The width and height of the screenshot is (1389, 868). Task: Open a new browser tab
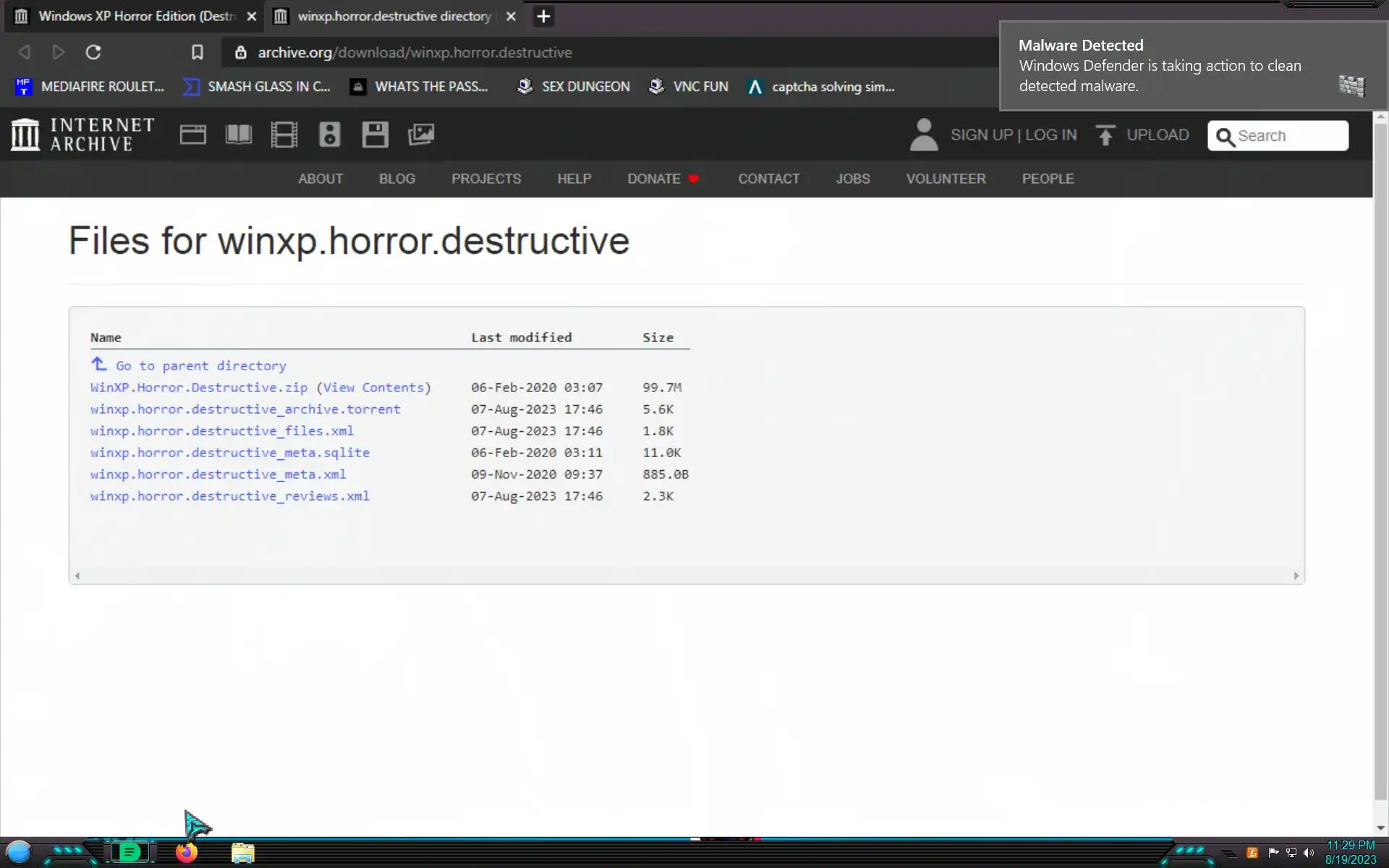(x=543, y=16)
